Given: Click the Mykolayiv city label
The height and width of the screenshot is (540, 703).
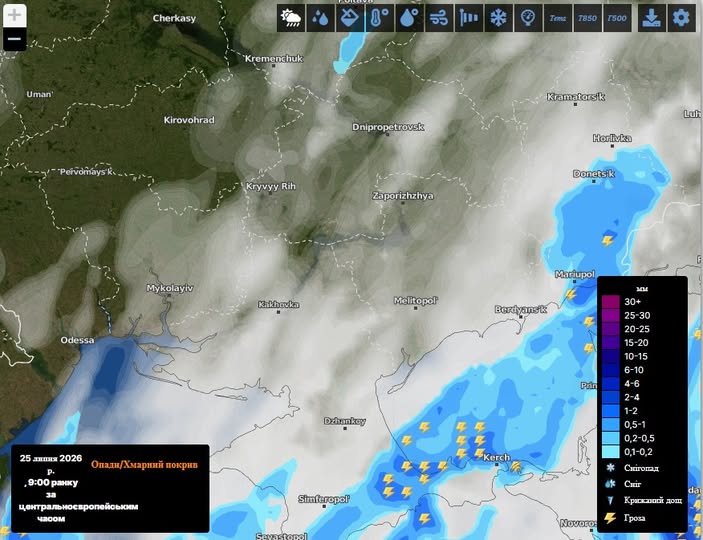Looking at the screenshot, I should click(170, 288).
